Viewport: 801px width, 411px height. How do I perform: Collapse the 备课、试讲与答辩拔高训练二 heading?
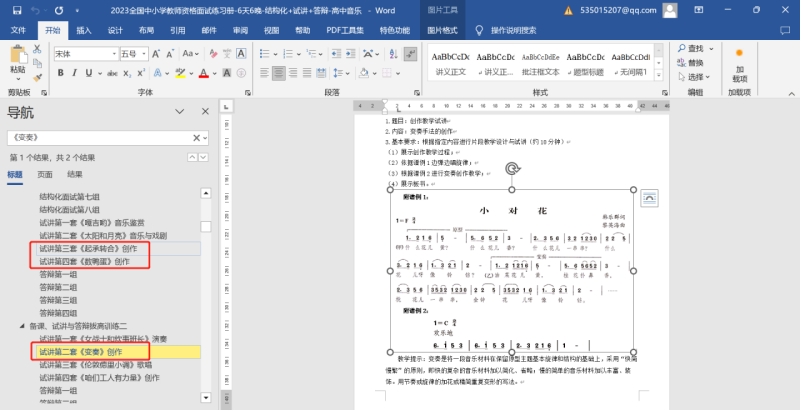[23, 326]
